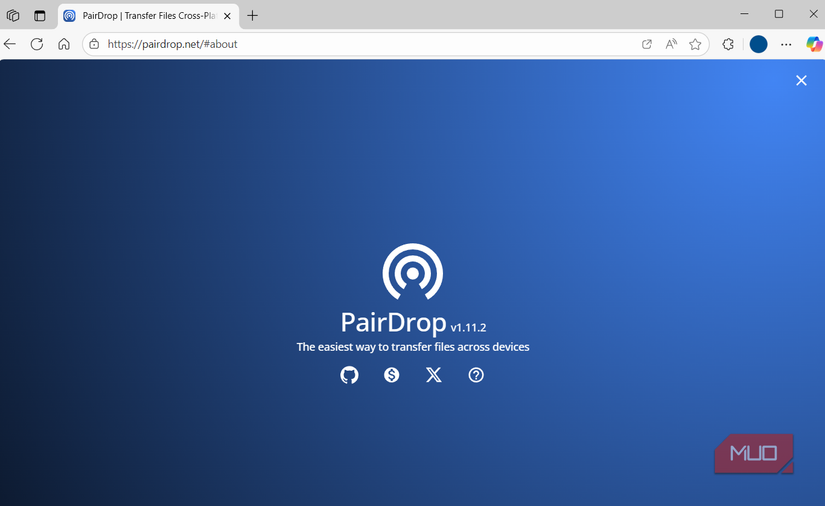Maximize the browser window
This screenshot has height=506, width=825.
779,14
